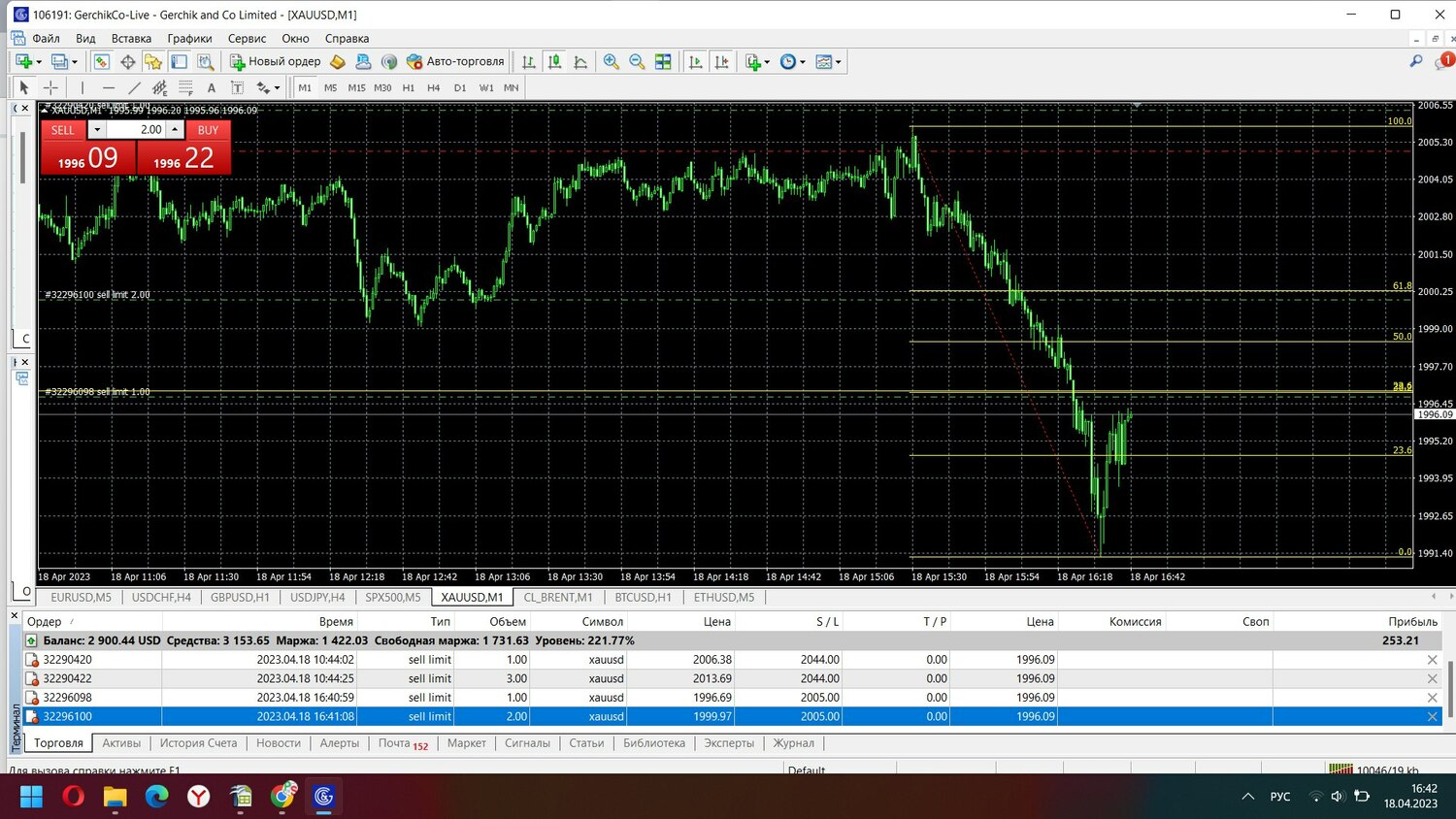
Task: Select the equidistant channel tool
Action: (160, 87)
